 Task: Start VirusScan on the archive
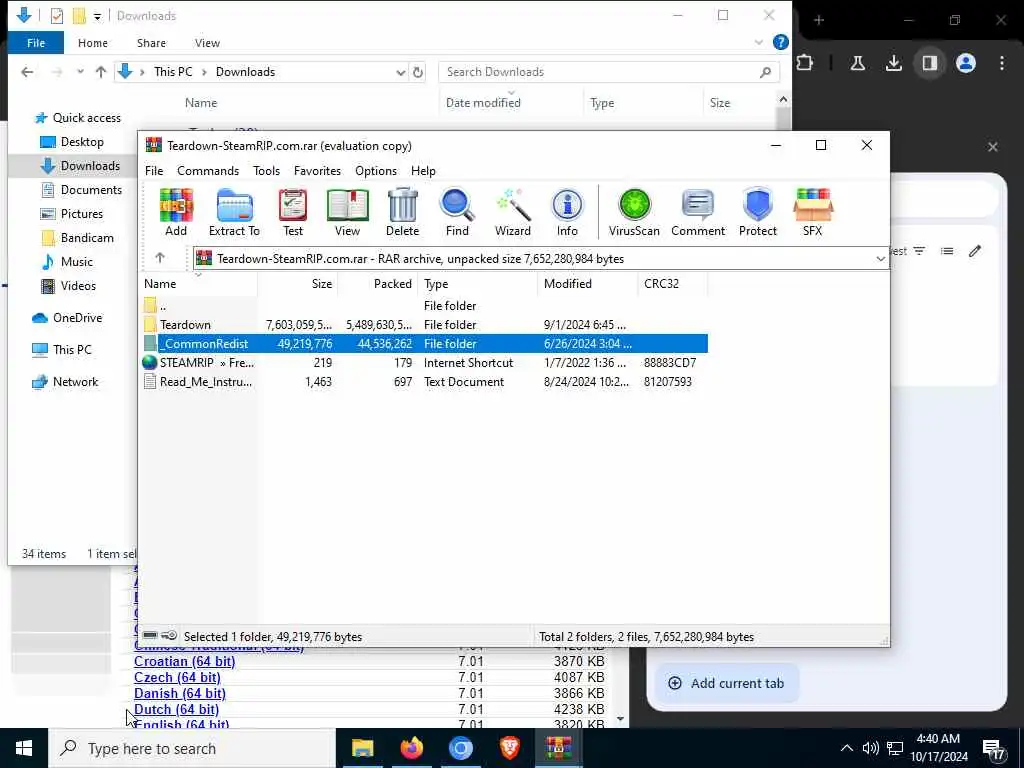[x=634, y=212]
